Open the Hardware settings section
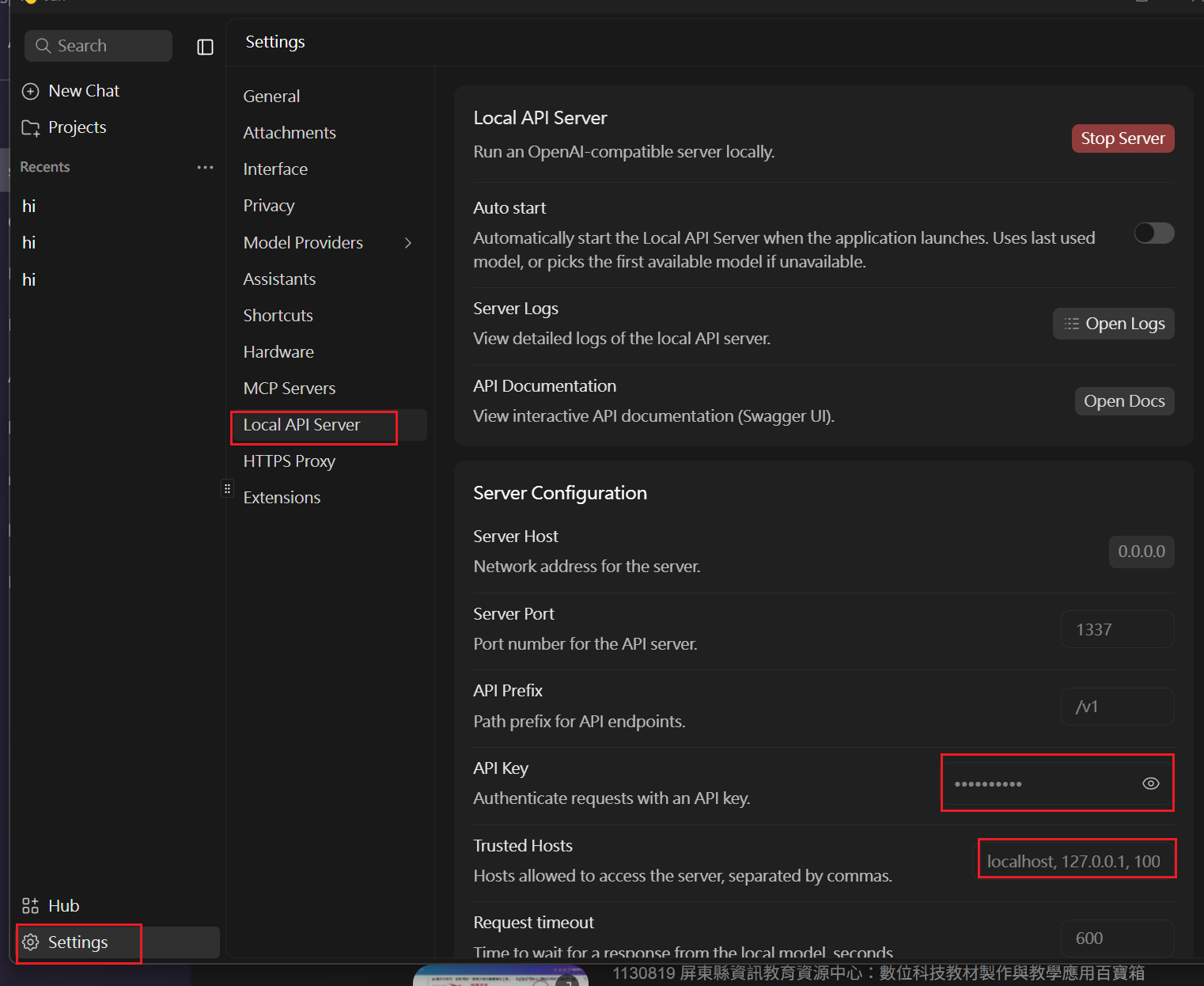The image size is (1204, 986). tap(278, 352)
